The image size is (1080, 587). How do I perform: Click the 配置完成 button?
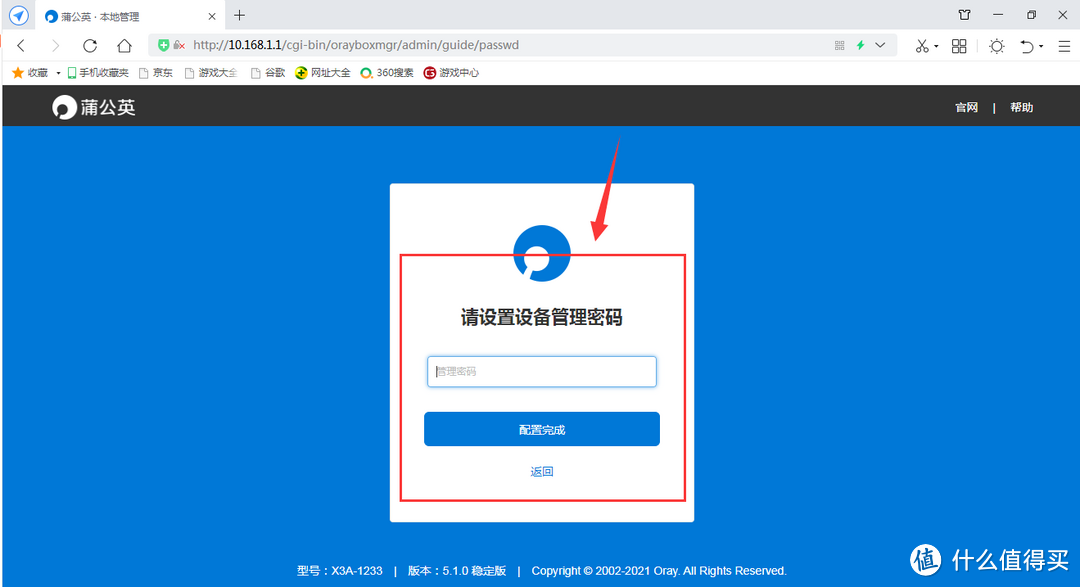(541, 428)
